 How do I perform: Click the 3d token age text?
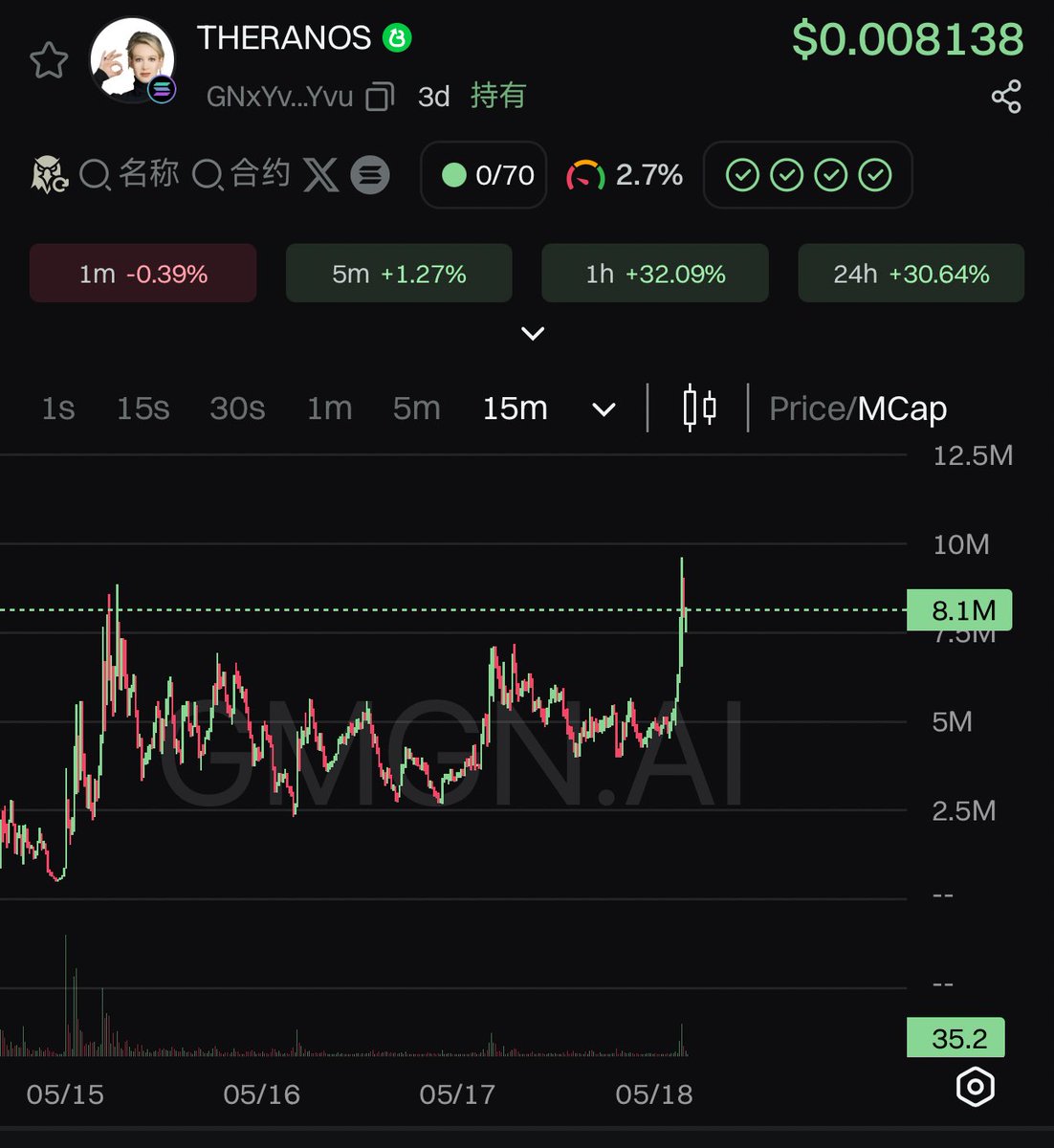pos(434,97)
